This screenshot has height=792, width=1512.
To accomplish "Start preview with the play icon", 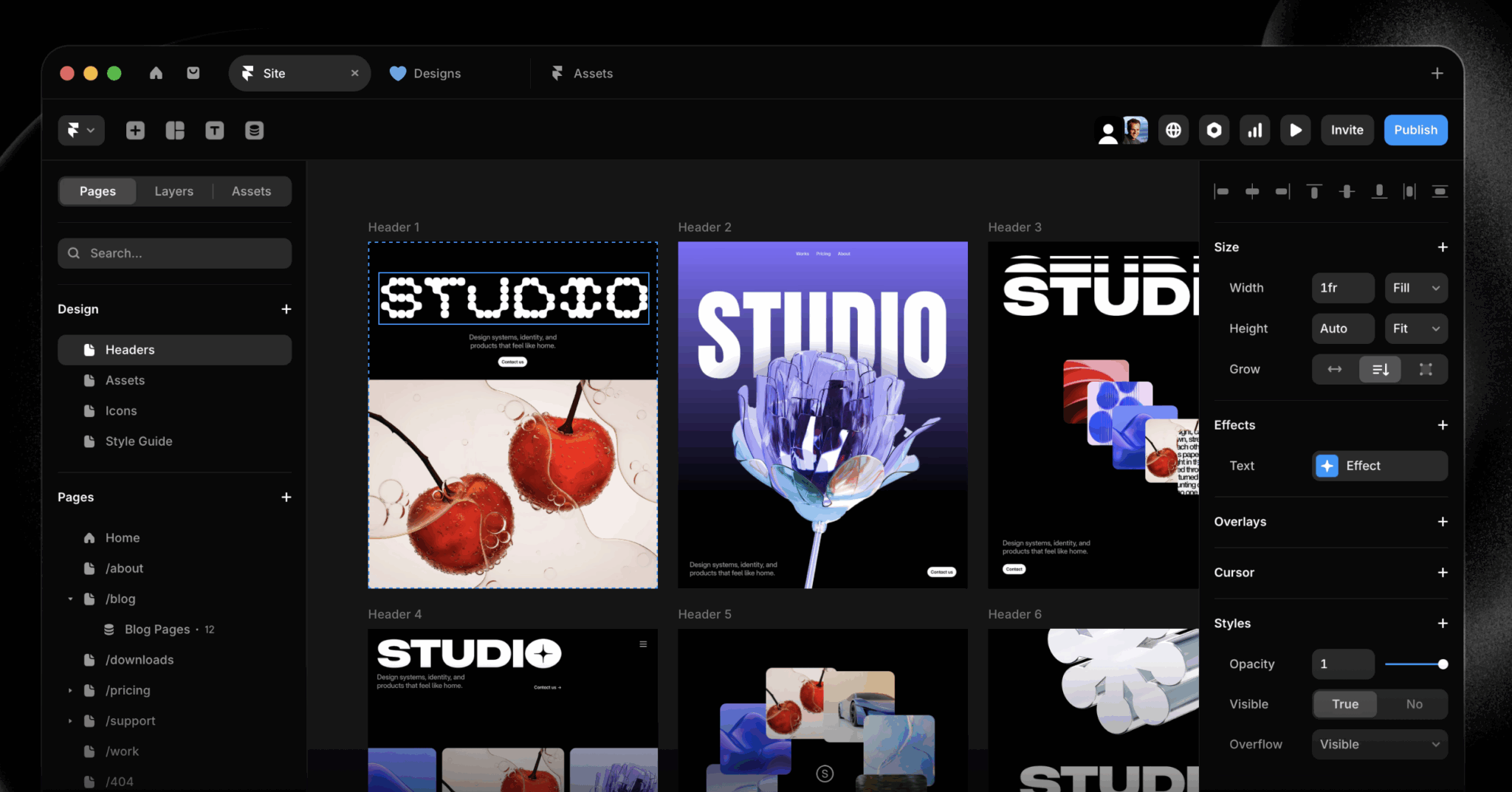I will pos(1296,130).
